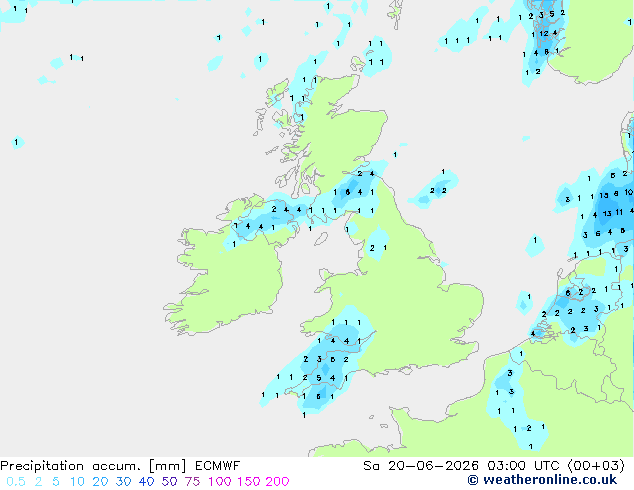
Task: Click the weatheronline.co.uk copyright link
Action: pyautogui.click(x=542, y=480)
